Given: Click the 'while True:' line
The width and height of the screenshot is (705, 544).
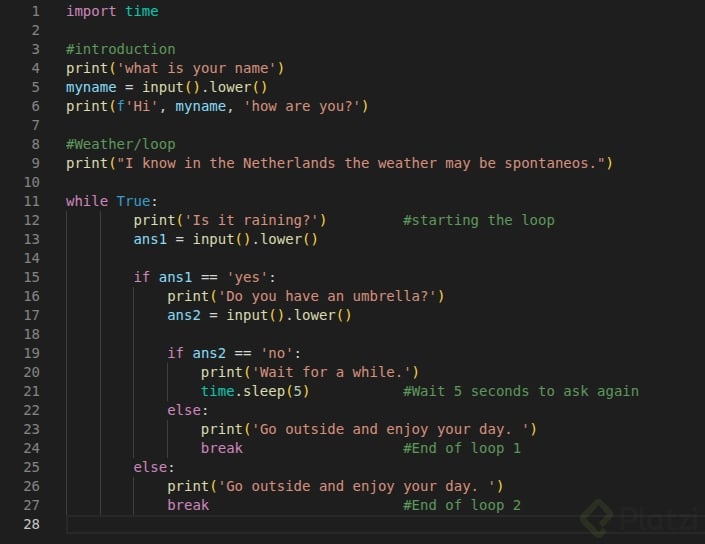Looking at the screenshot, I should tap(112, 201).
